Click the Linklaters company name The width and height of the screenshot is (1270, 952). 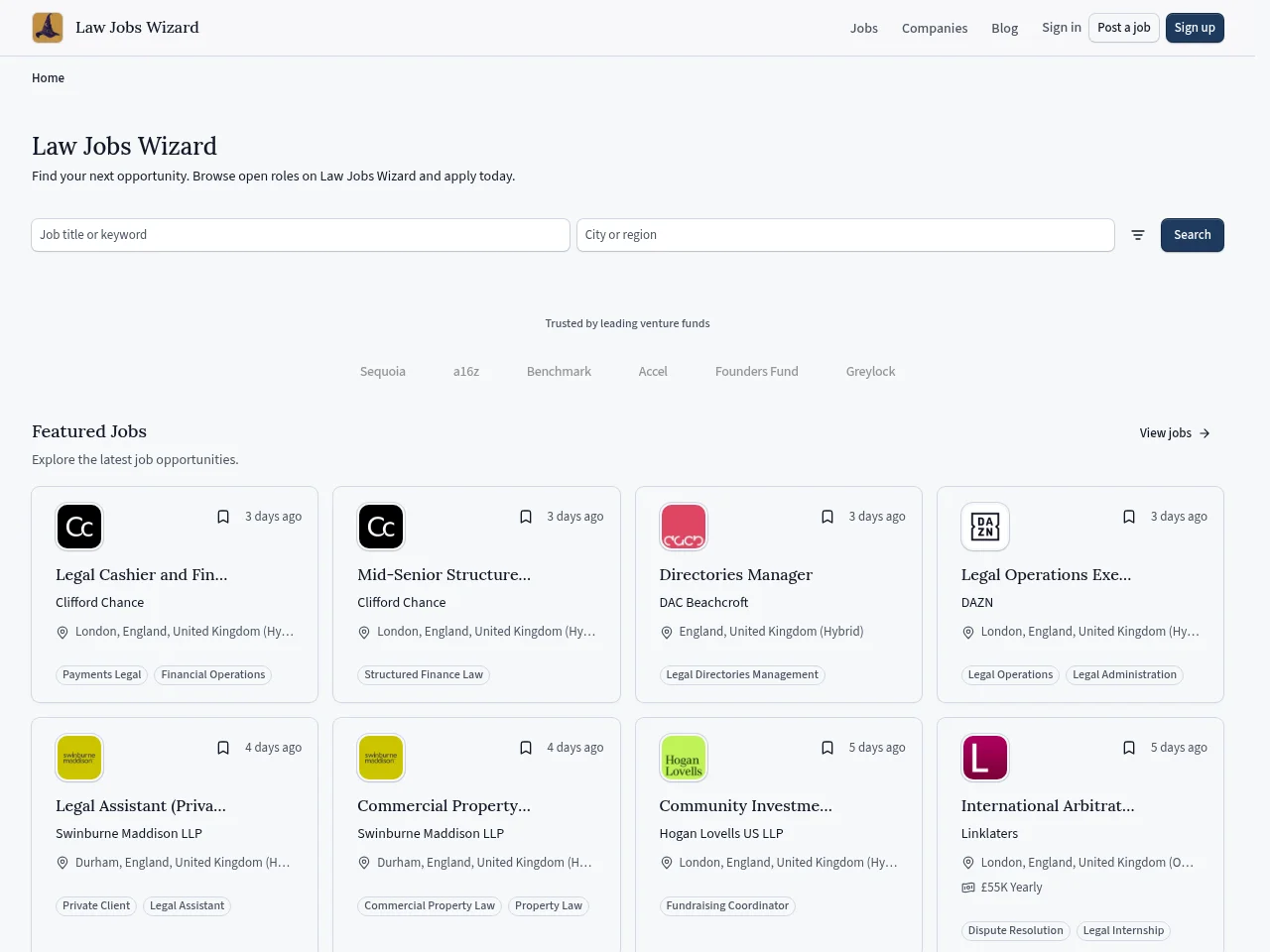989,834
